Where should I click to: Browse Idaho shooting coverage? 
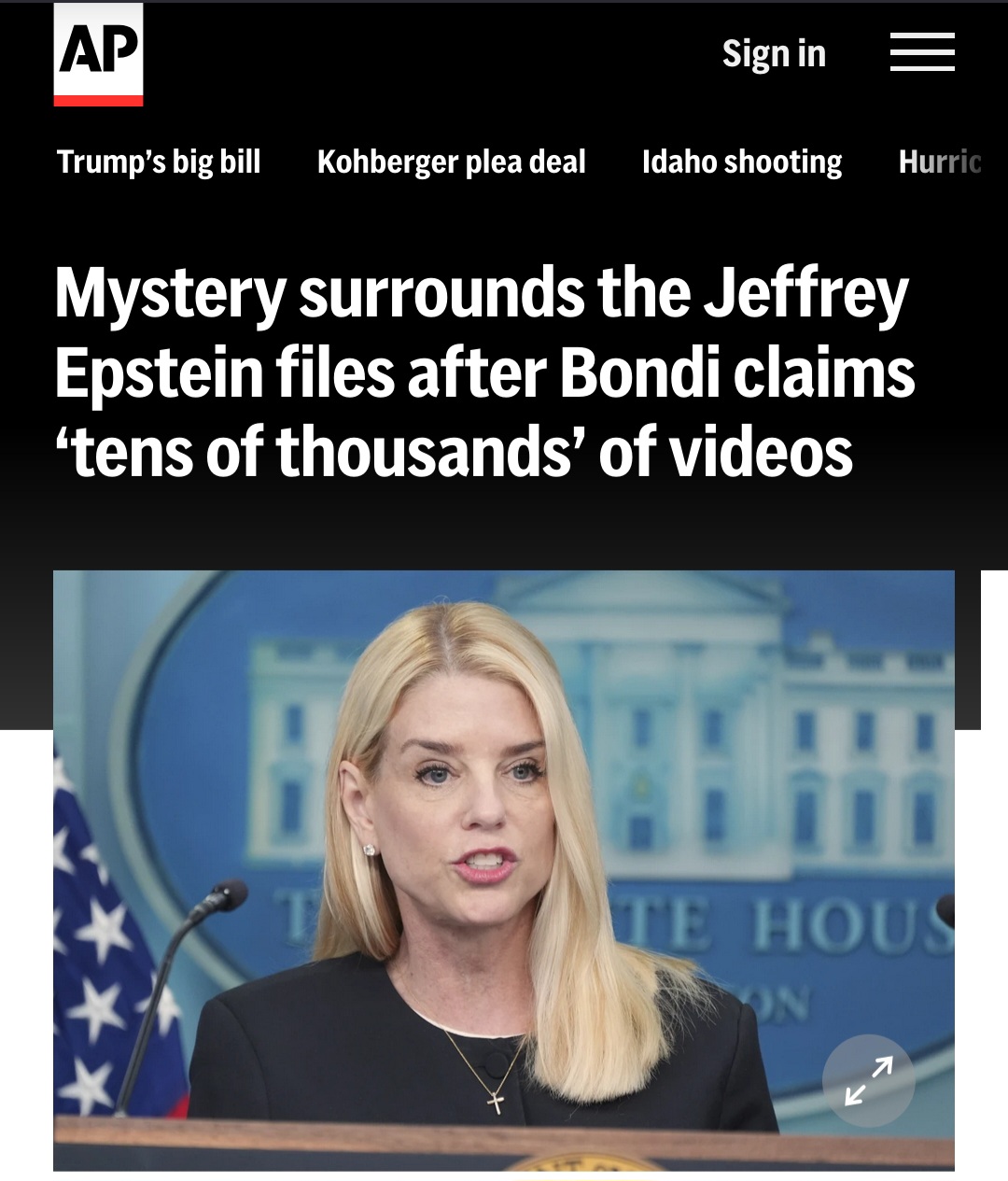coord(742,162)
